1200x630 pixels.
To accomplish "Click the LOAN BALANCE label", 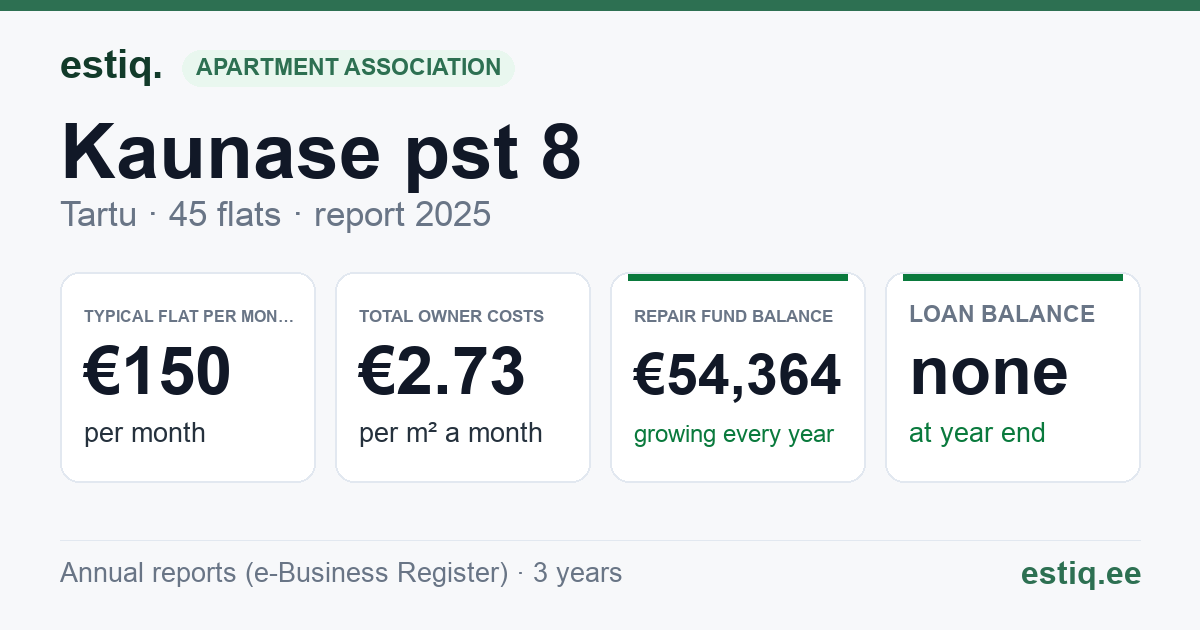I will click(1001, 314).
